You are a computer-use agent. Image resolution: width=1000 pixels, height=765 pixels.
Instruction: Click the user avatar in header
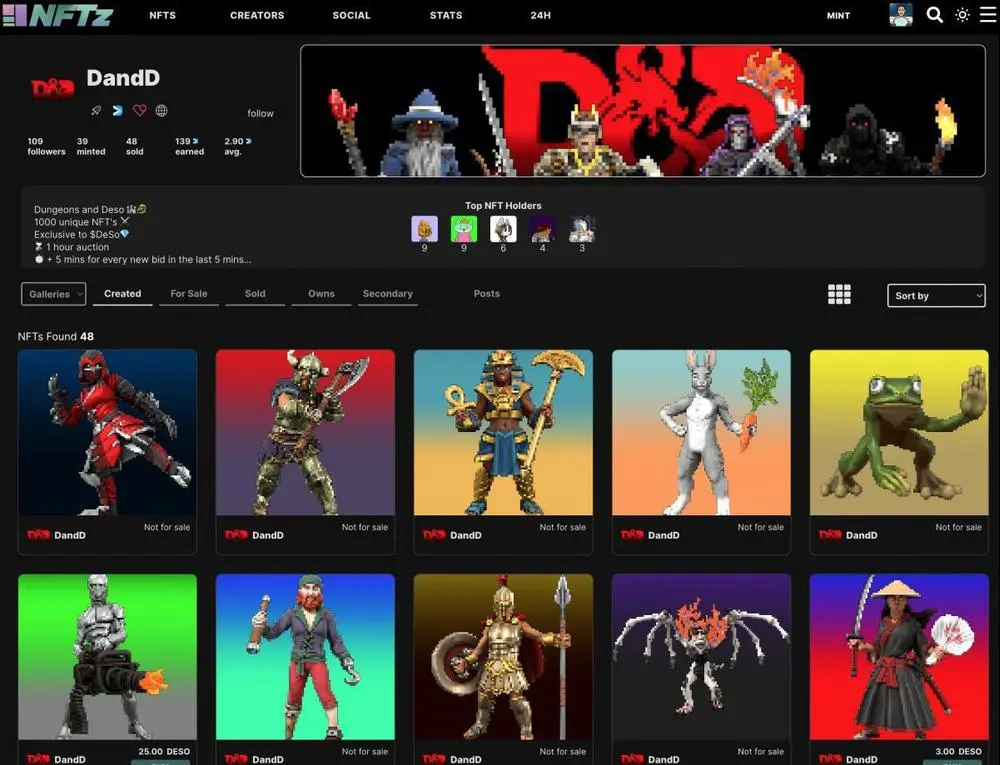coord(901,15)
